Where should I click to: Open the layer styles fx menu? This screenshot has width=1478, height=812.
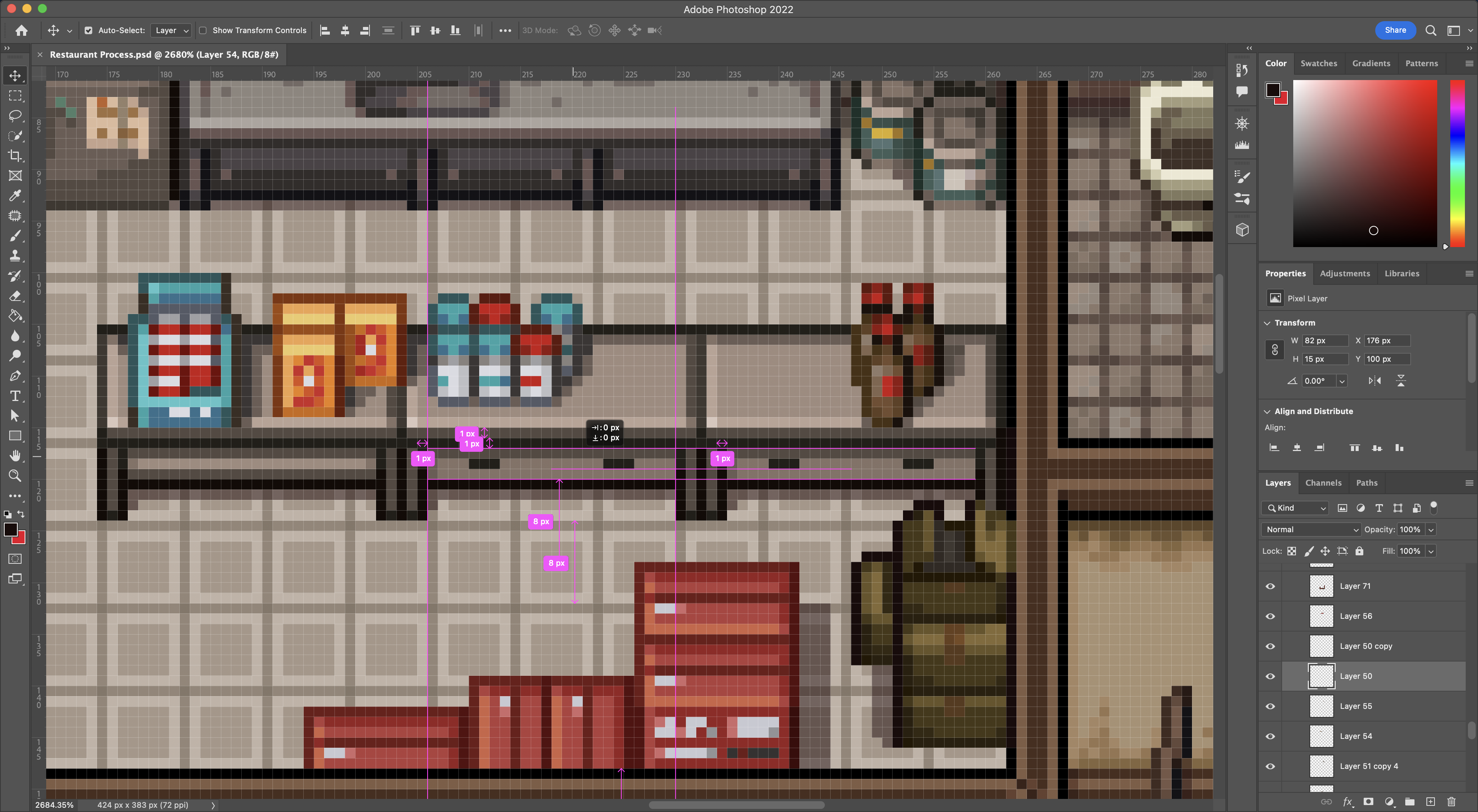[x=1348, y=802]
